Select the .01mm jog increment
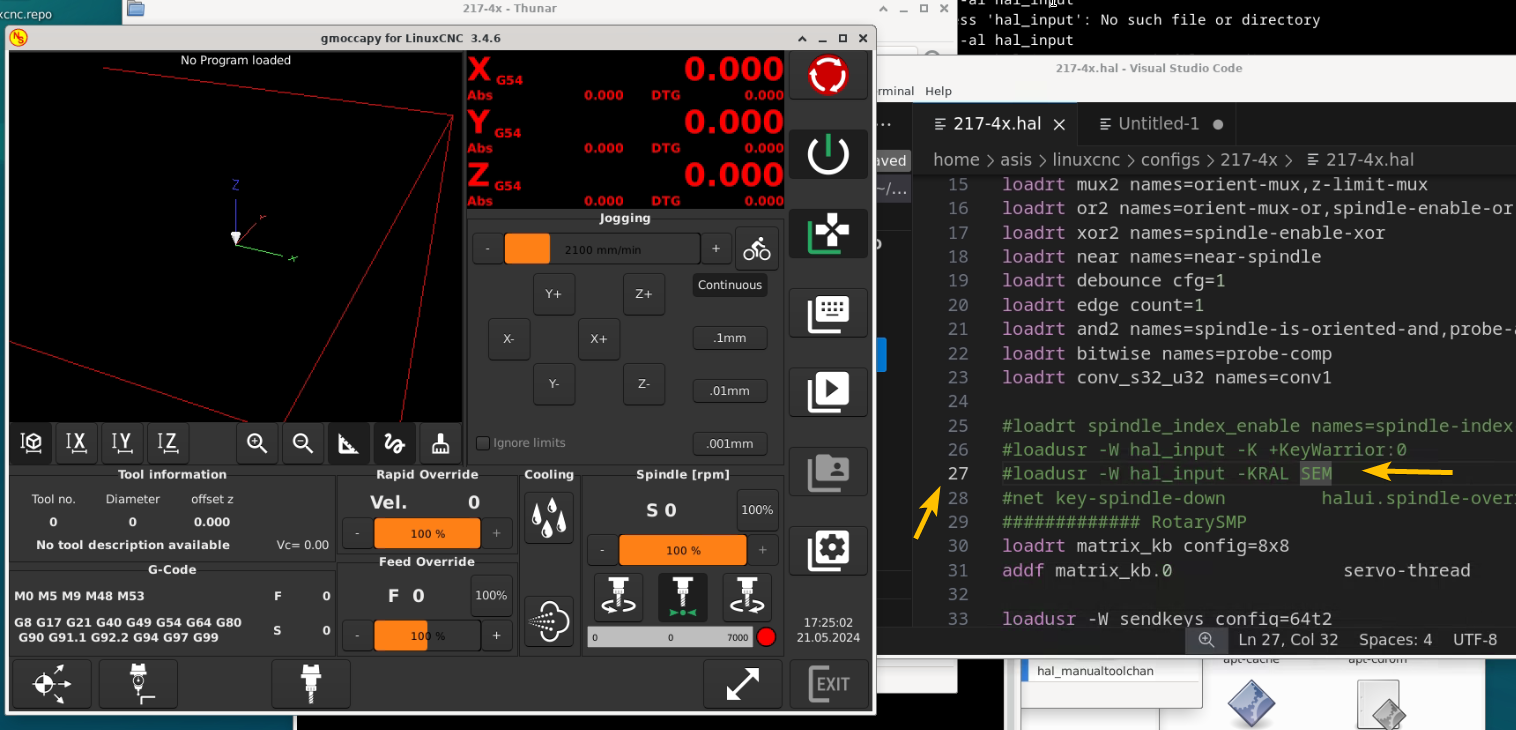Viewport: 1516px width, 730px height. pos(730,391)
